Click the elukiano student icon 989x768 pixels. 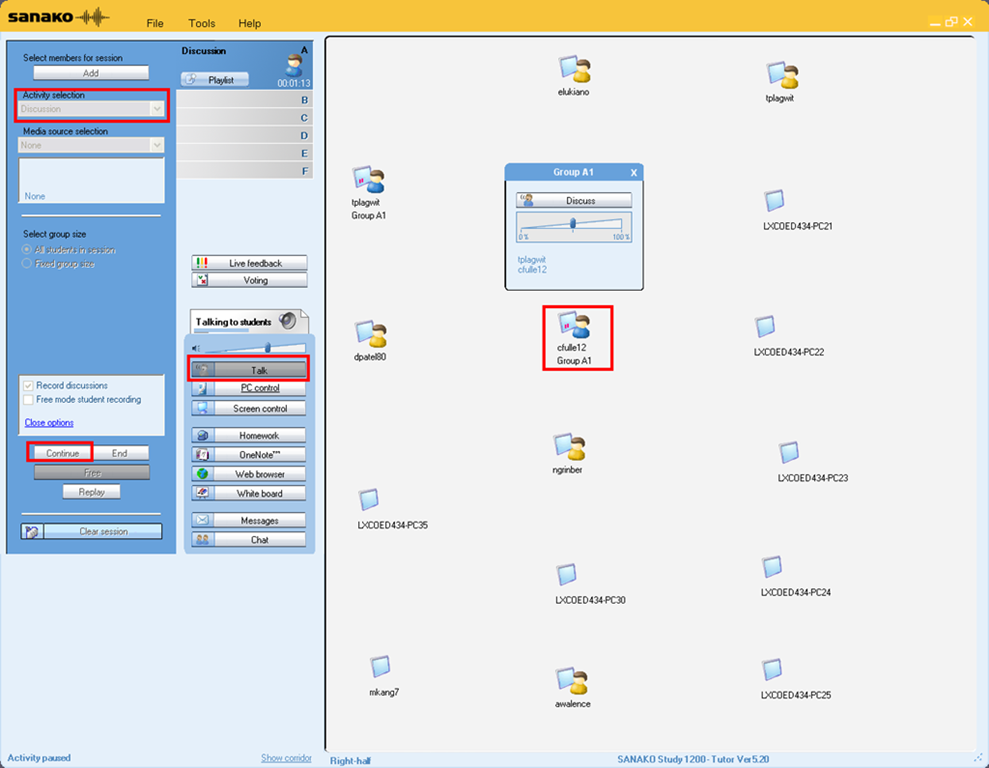pyautogui.click(x=574, y=69)
